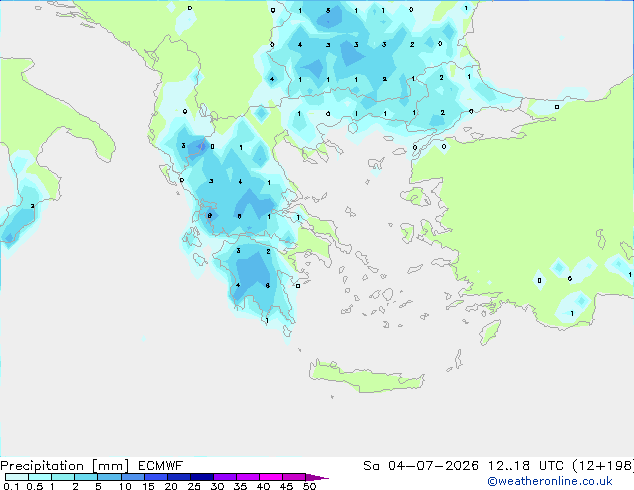
Task: Click the '0.5' legend scale label
Action: [x=35, y=486]
